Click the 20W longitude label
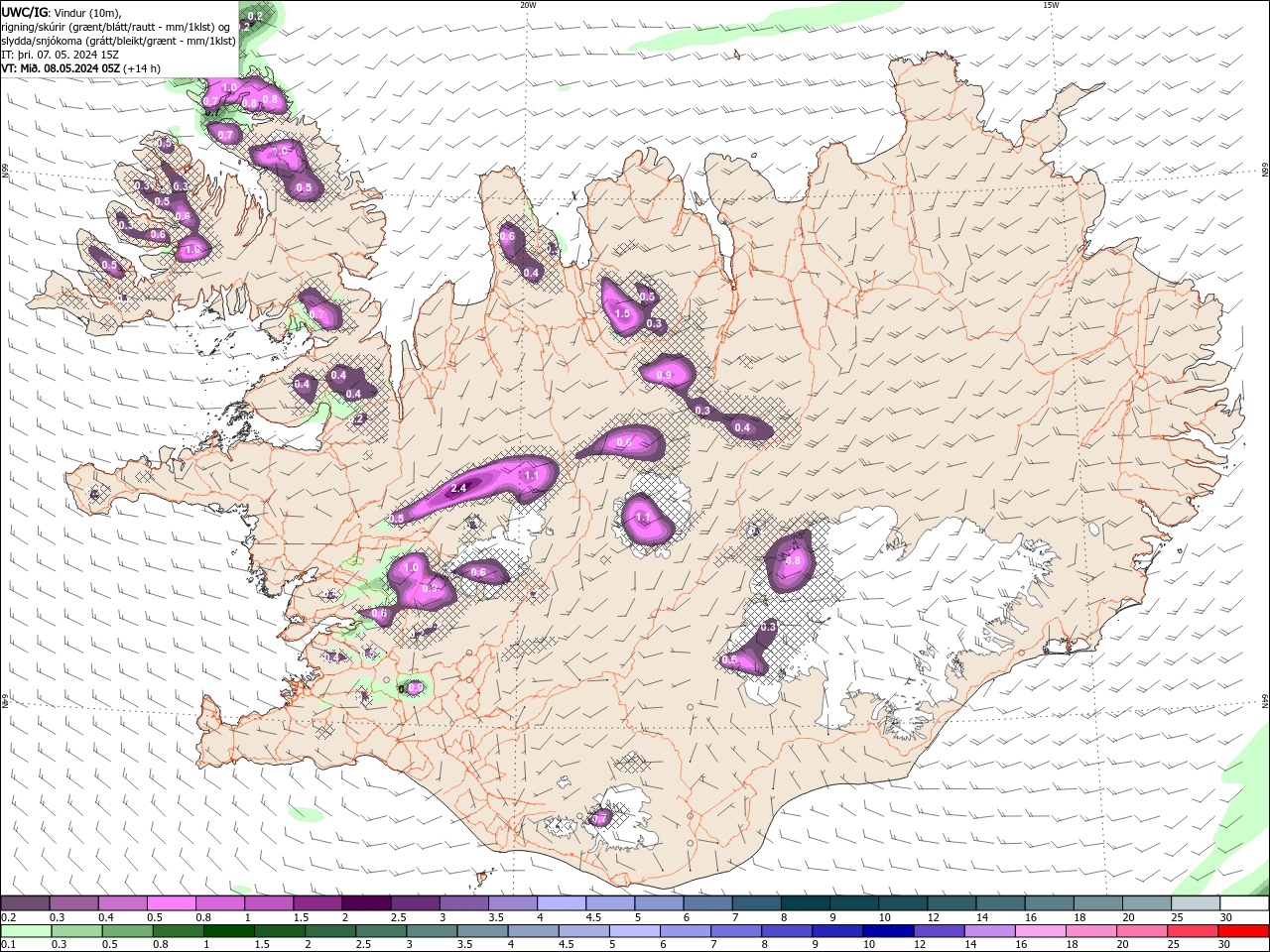This screenshot has width=1270, height=952. click(528, 5)
